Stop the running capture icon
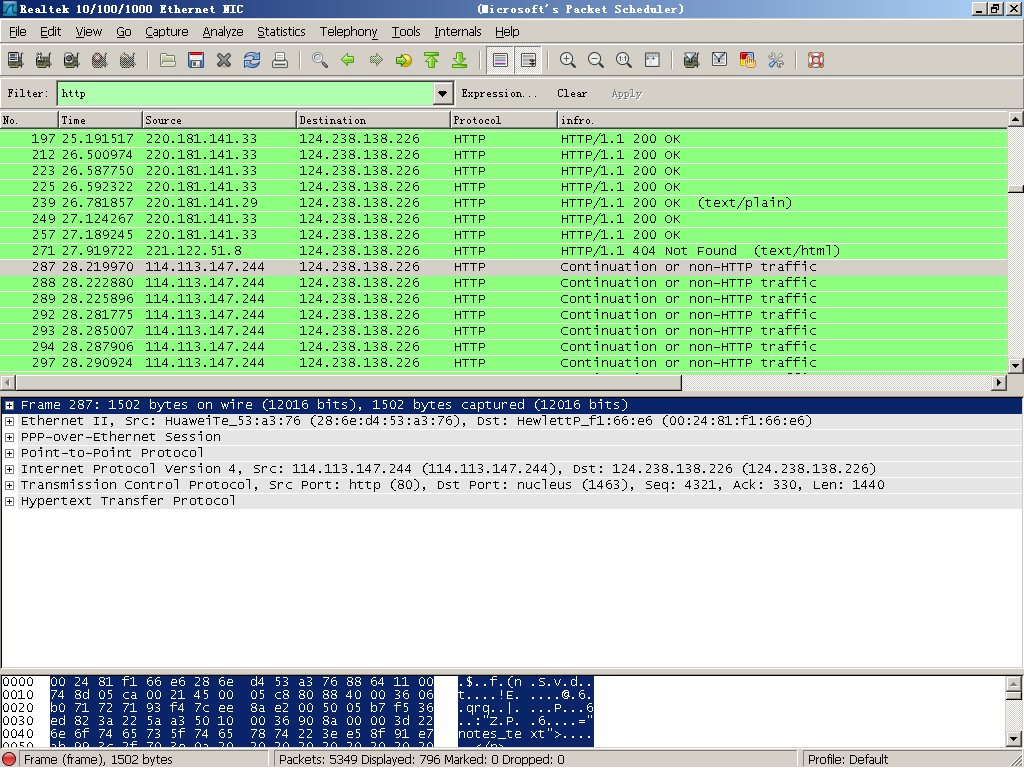Screen dimensions: 1024x768 click(99, 60)
